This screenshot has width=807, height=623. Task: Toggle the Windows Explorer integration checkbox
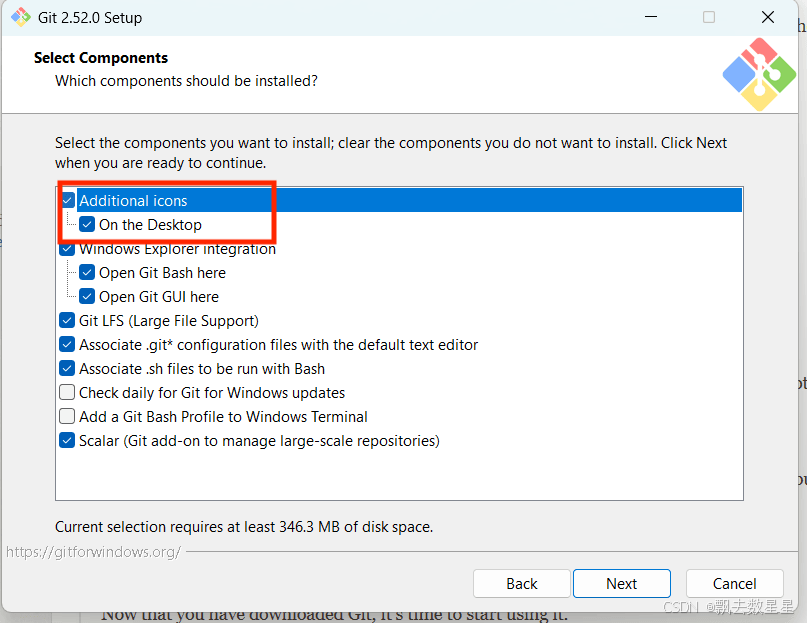click(x=67, y=249)
